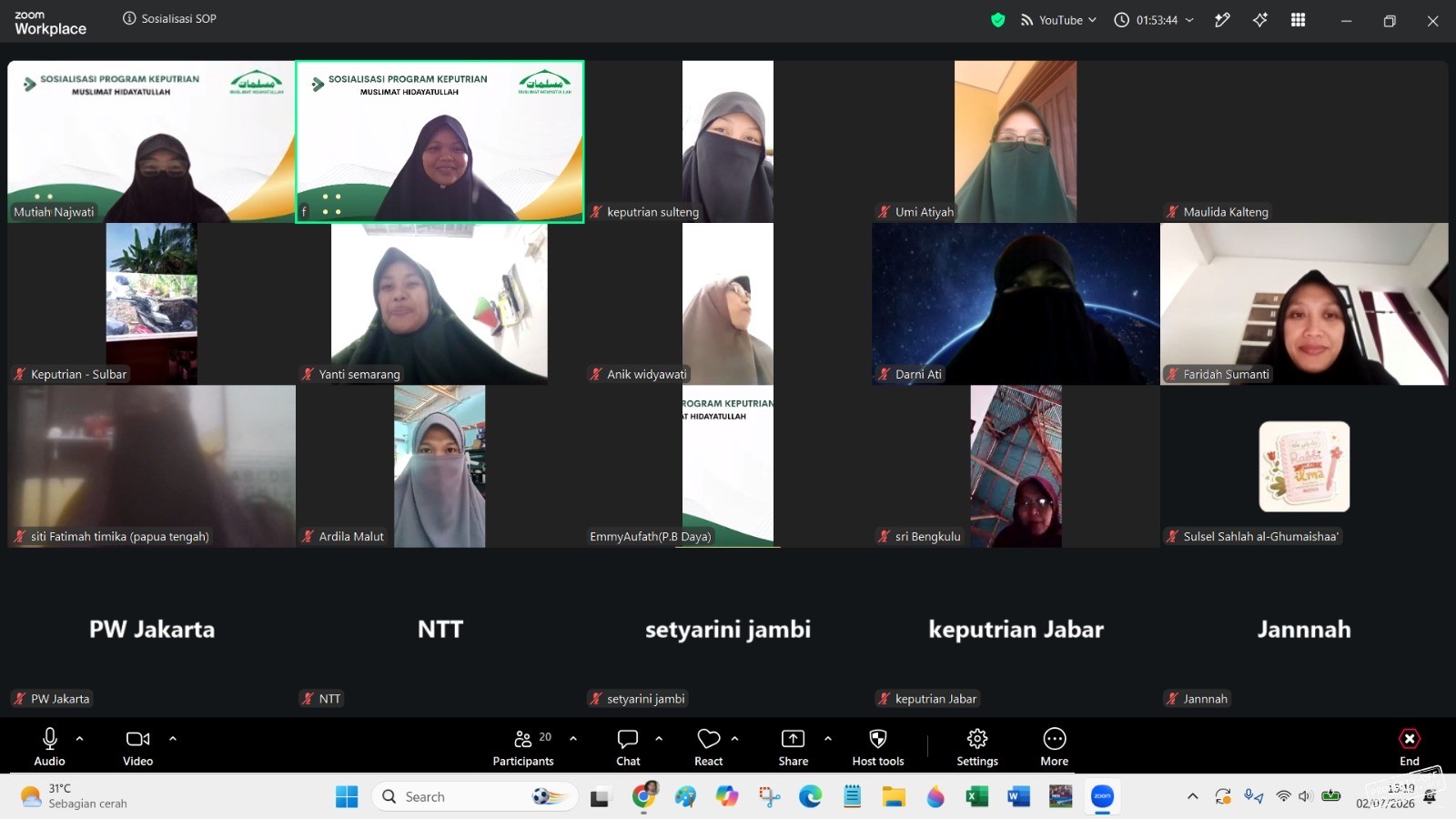Screen dimensions: 1456x819
Task: Toggle the Video camera button
Action: [x=138, y=746]
